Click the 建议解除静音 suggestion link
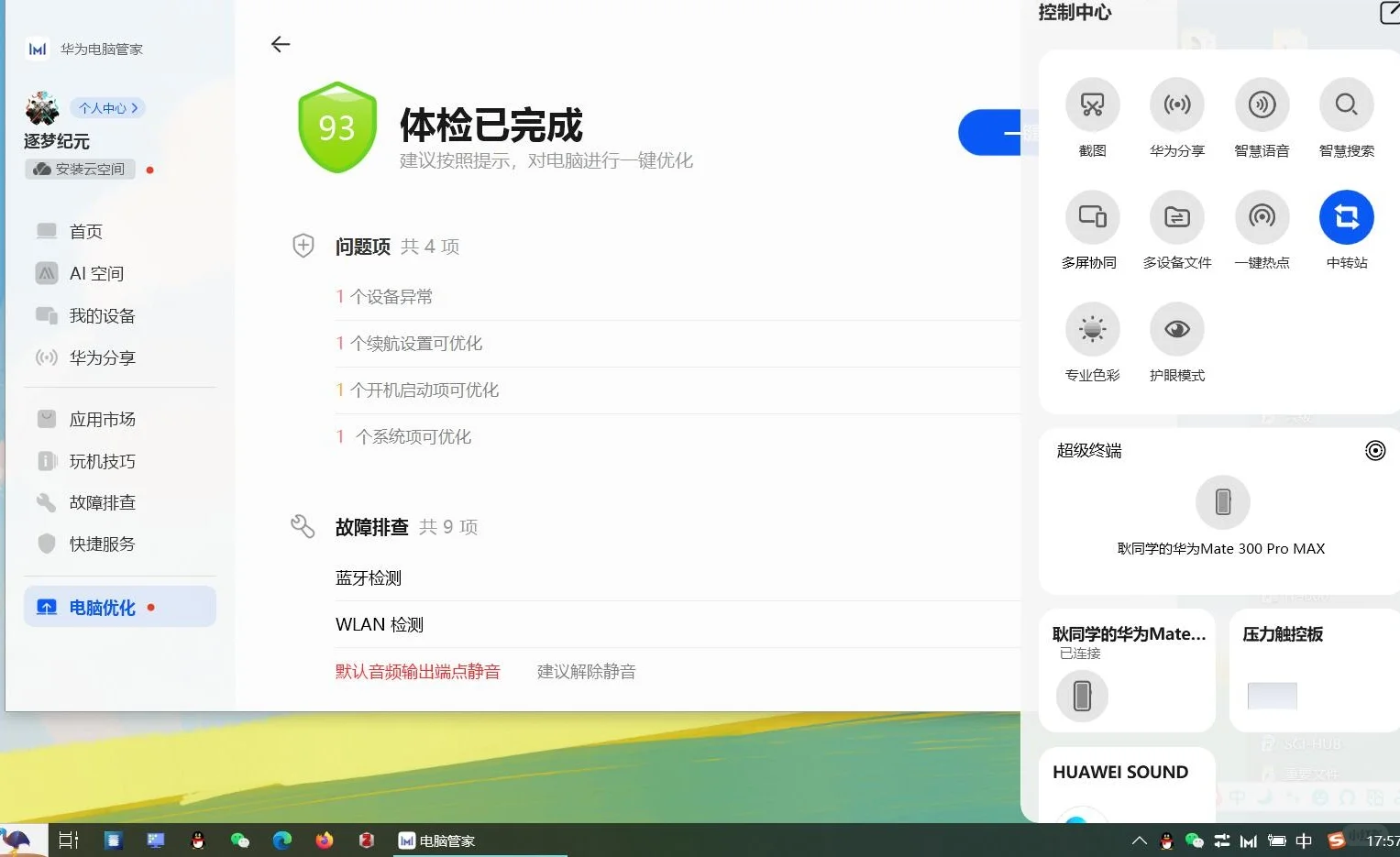Screen dimensions: 1400x857 (x=585, y=670)
